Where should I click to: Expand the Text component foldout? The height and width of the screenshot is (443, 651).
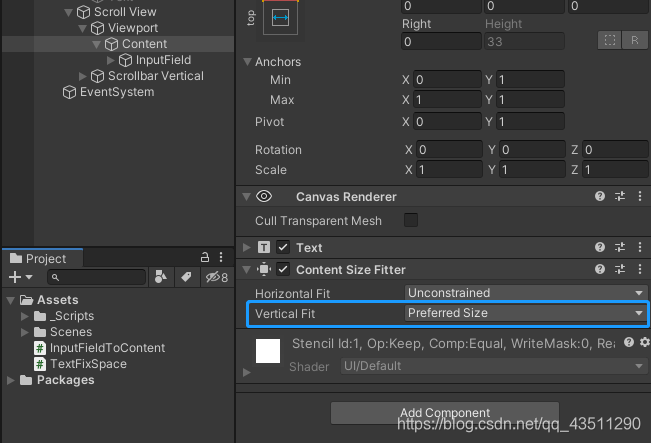(x=247, y=247)
